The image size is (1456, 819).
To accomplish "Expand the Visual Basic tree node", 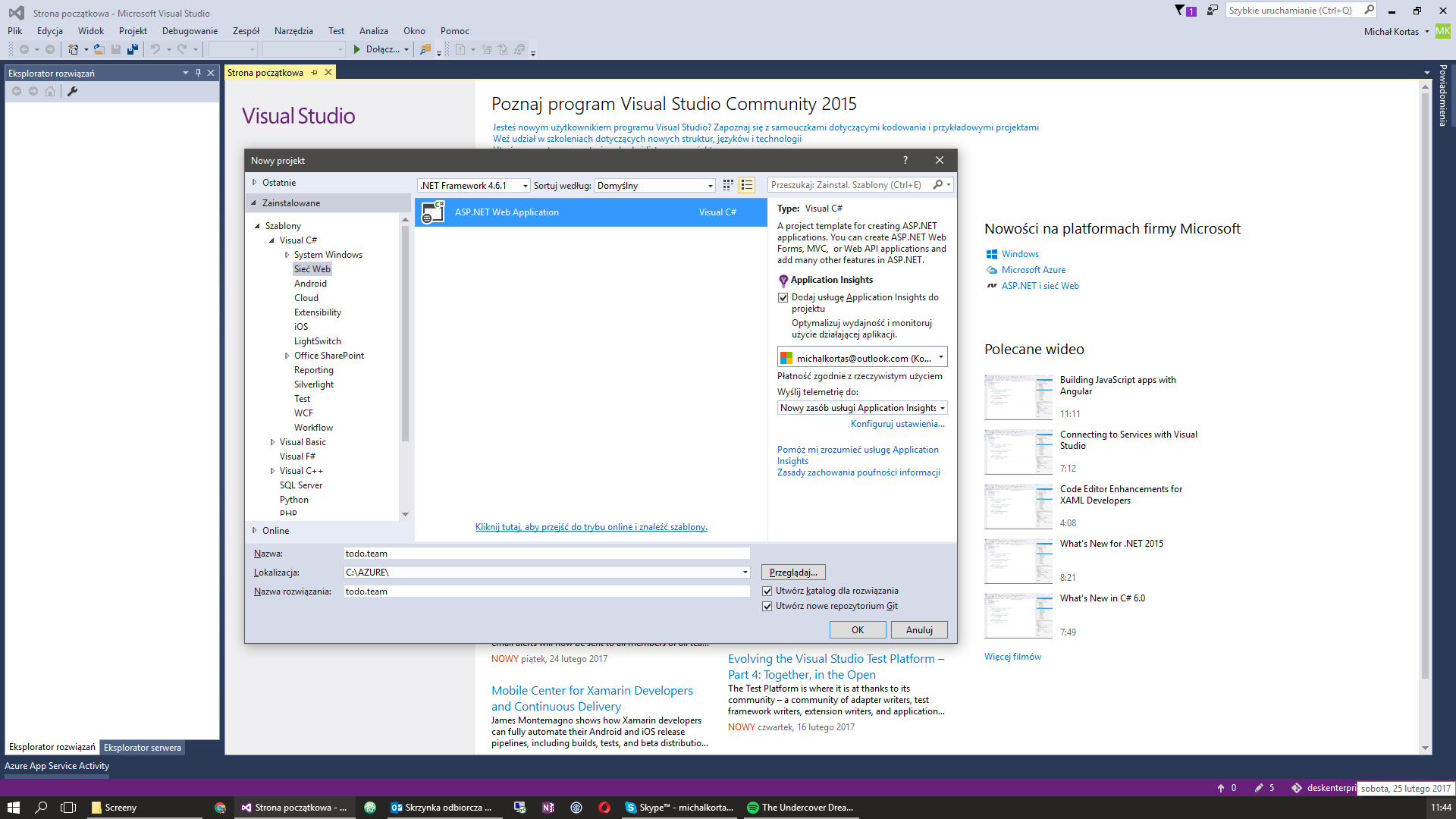I will tap(273, 442).
